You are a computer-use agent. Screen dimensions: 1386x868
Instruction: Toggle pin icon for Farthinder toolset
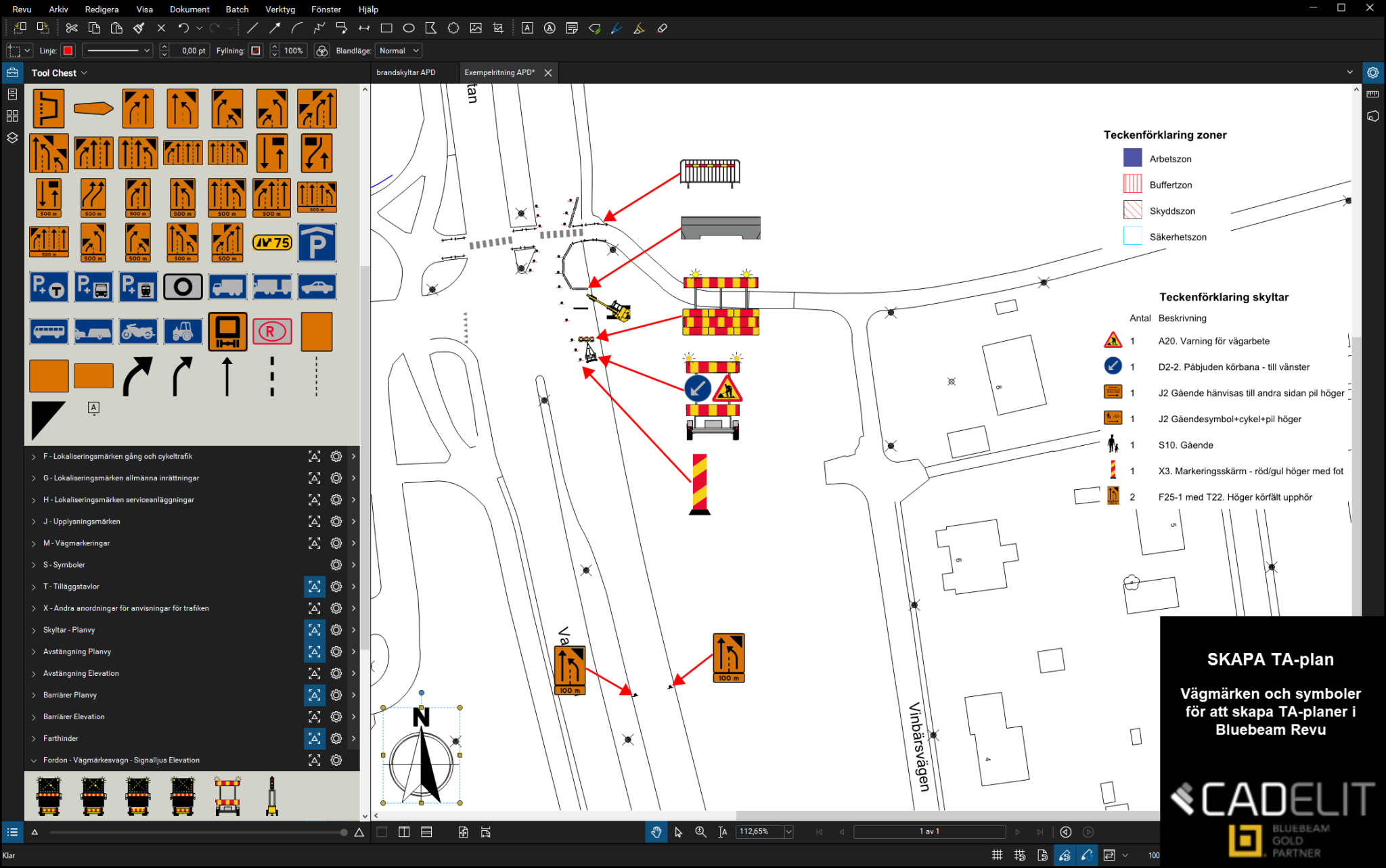pyautogui.click(x=315, y=738)
